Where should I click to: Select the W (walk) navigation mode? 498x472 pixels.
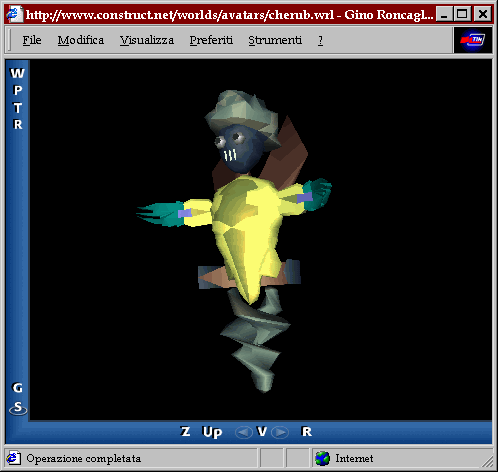tap(17, 73)
